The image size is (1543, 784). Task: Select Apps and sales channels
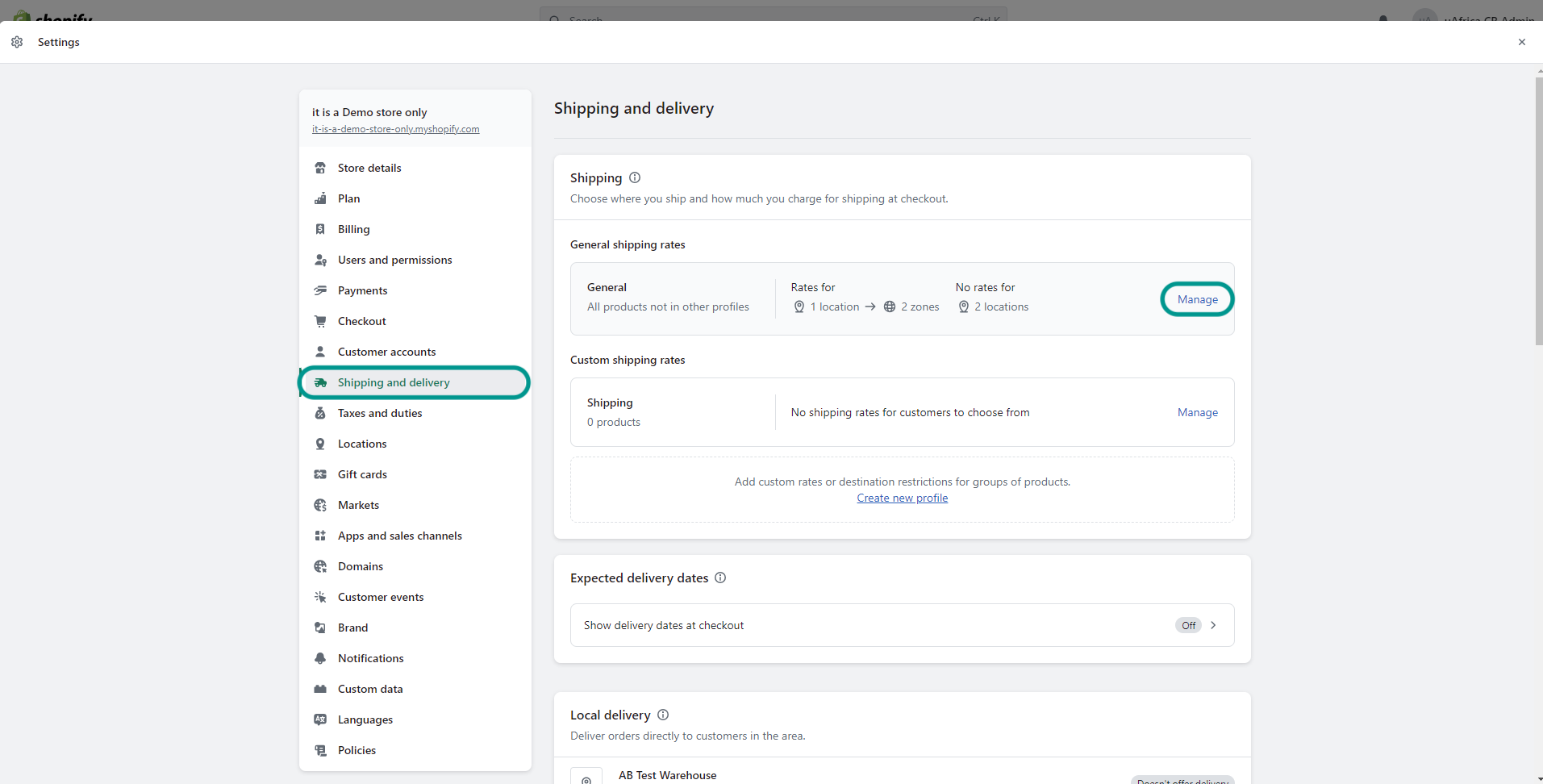(399, 536)
